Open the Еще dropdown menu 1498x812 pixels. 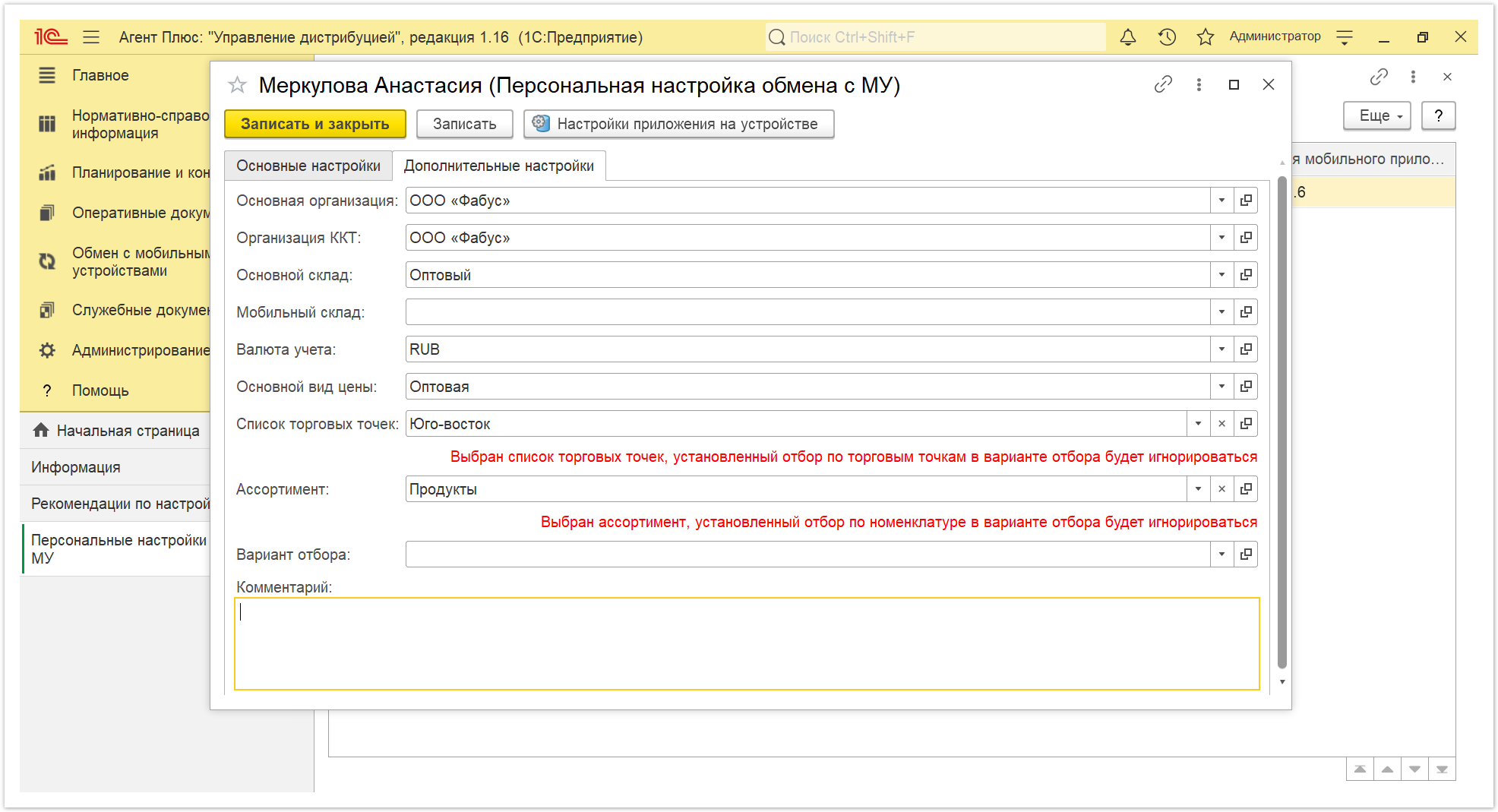(x=1376, y=116)
